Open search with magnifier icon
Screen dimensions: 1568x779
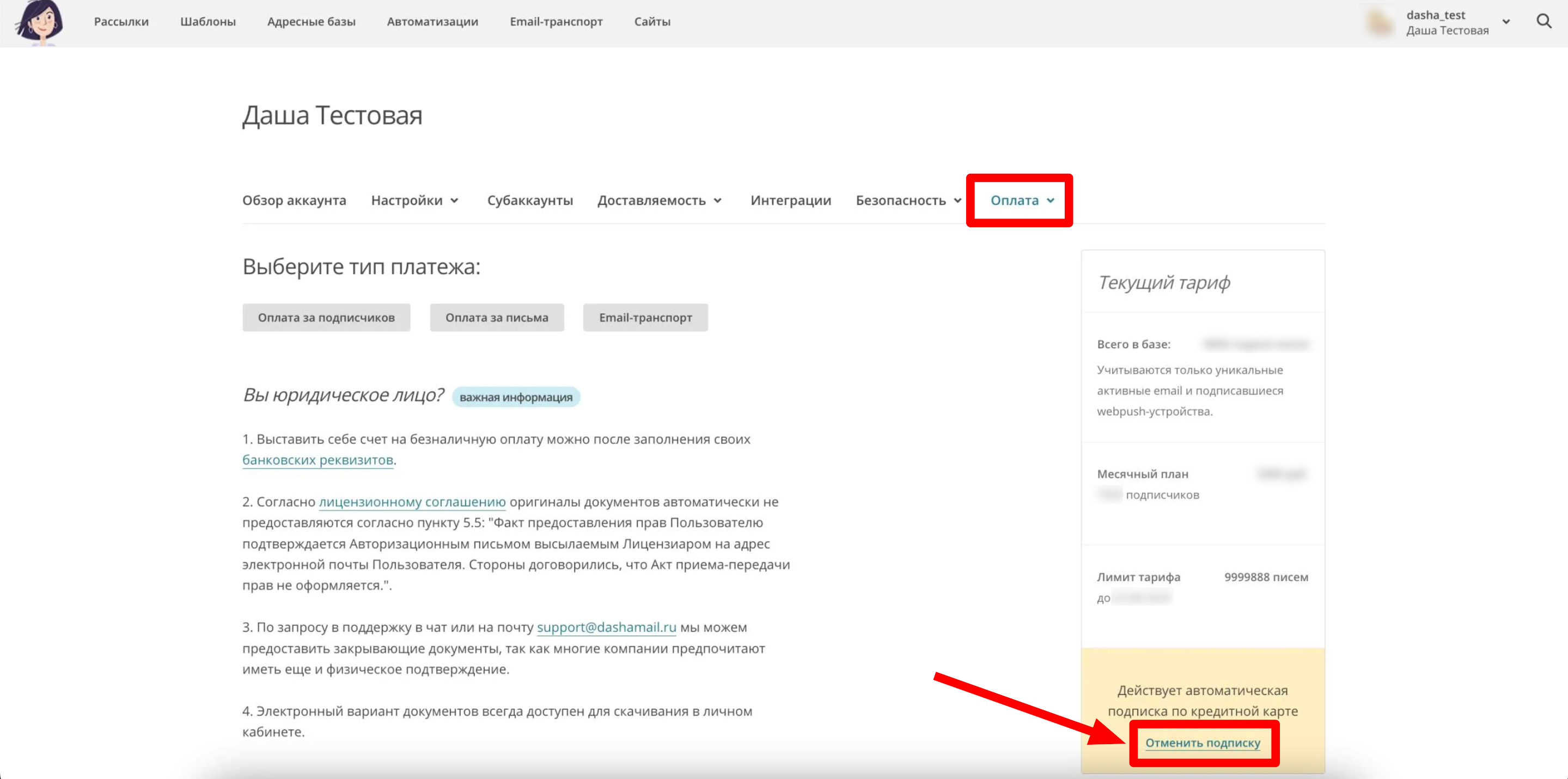[x=1543, y=22]
